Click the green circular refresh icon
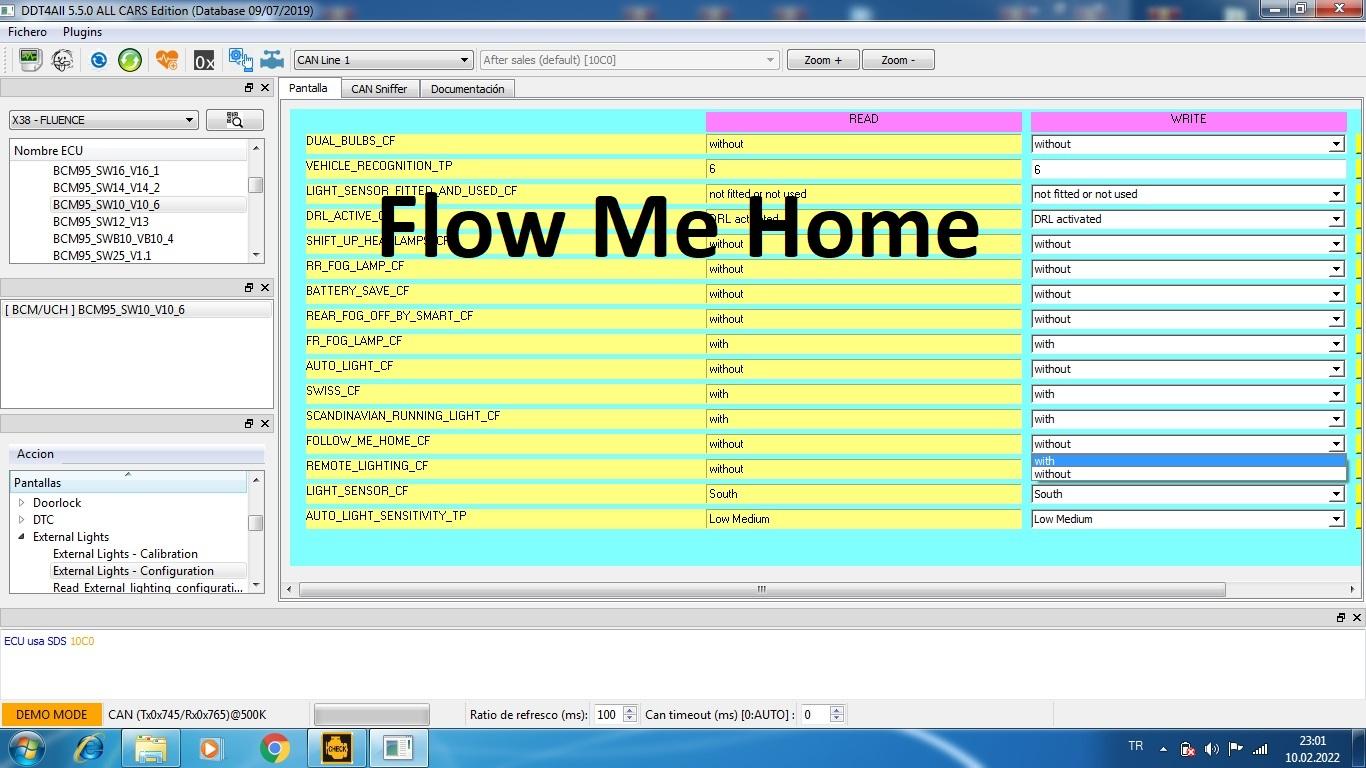This screenshot has width=1366, height=768. click(x=130, y=60)
